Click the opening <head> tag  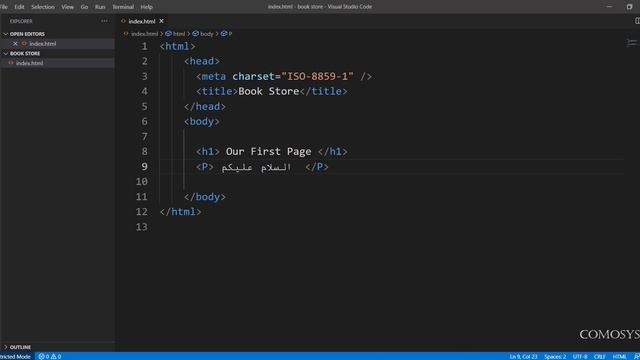coord(202,61)
